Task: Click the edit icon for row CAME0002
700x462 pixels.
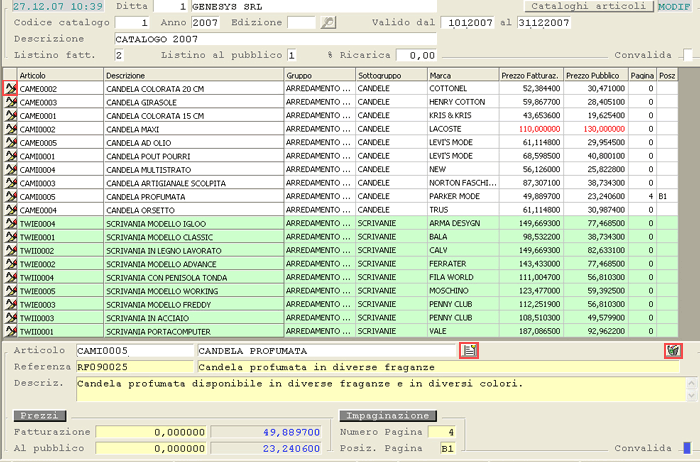Action: tap(10, 88)
